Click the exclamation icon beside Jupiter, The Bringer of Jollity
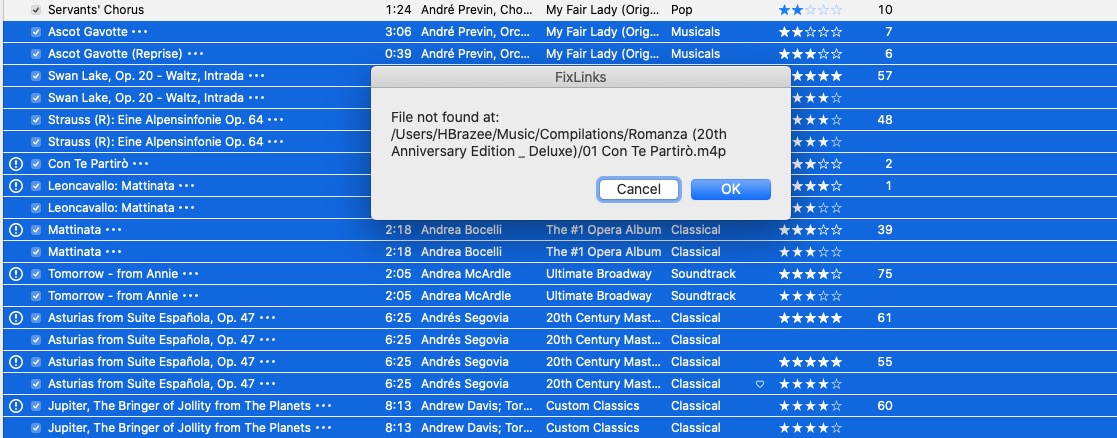Screen dimensions: 1117x438 point(15,406)
